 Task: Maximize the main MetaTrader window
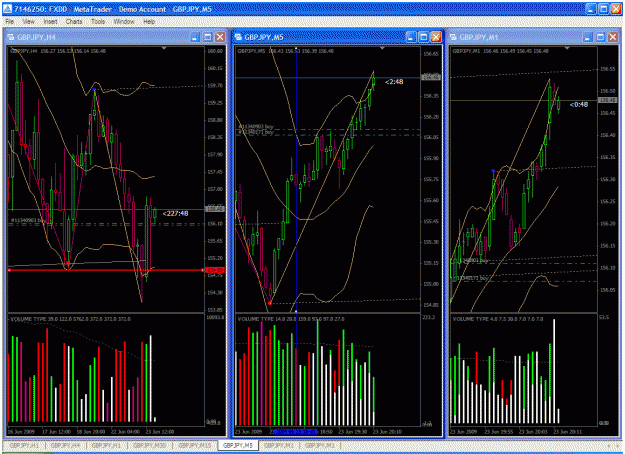[x=603, y=9]
